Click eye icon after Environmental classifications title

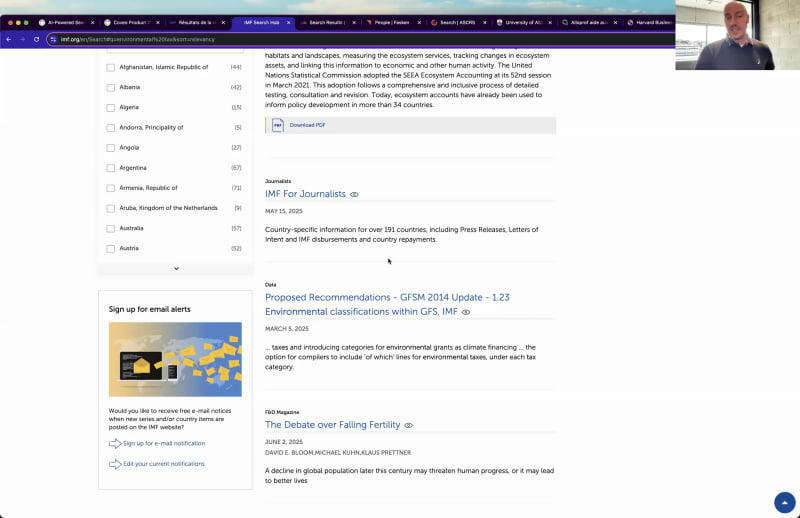466,312
